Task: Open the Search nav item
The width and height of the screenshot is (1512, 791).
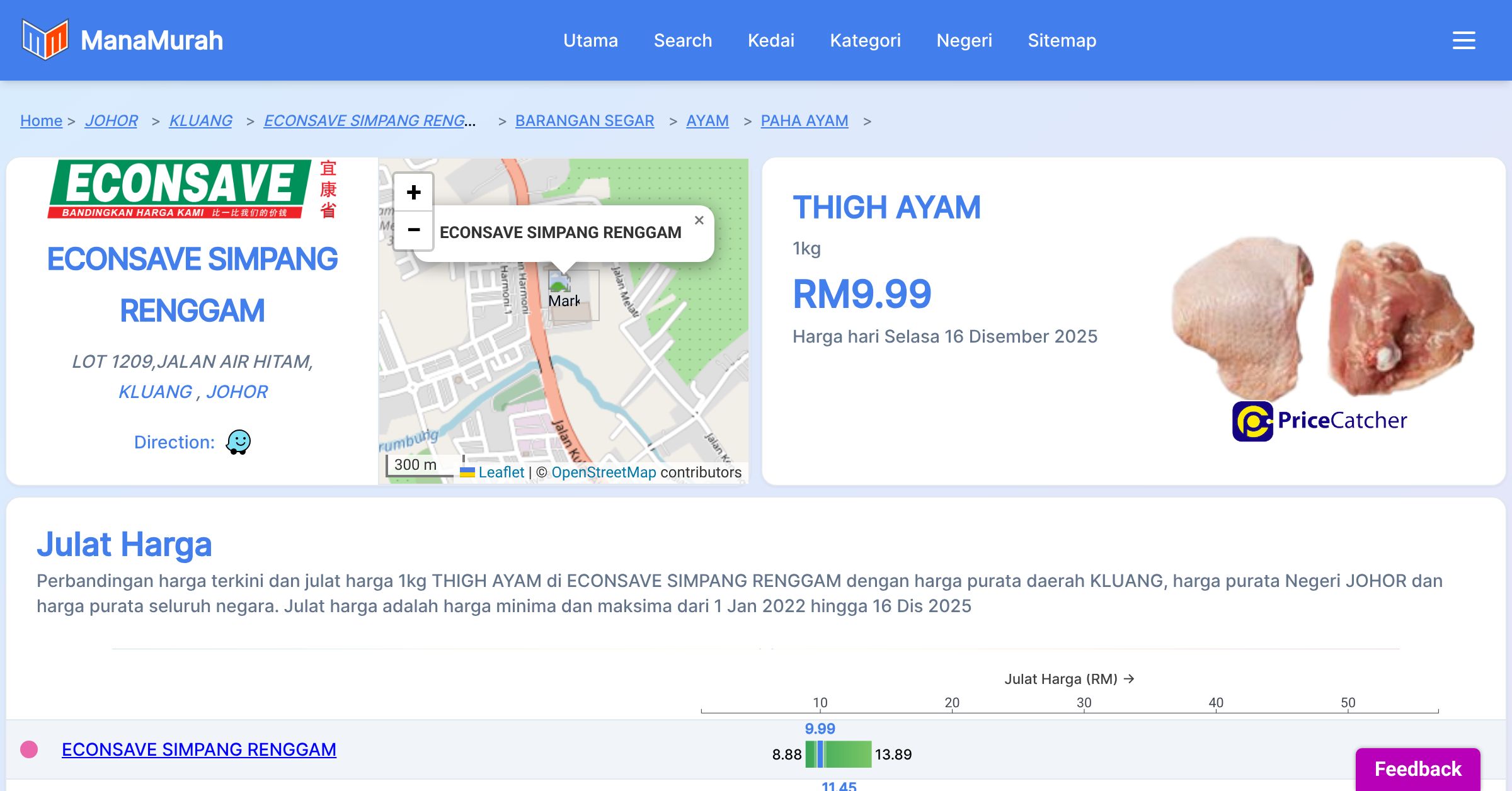Action: pyautogui.click(x=682, y=40)
